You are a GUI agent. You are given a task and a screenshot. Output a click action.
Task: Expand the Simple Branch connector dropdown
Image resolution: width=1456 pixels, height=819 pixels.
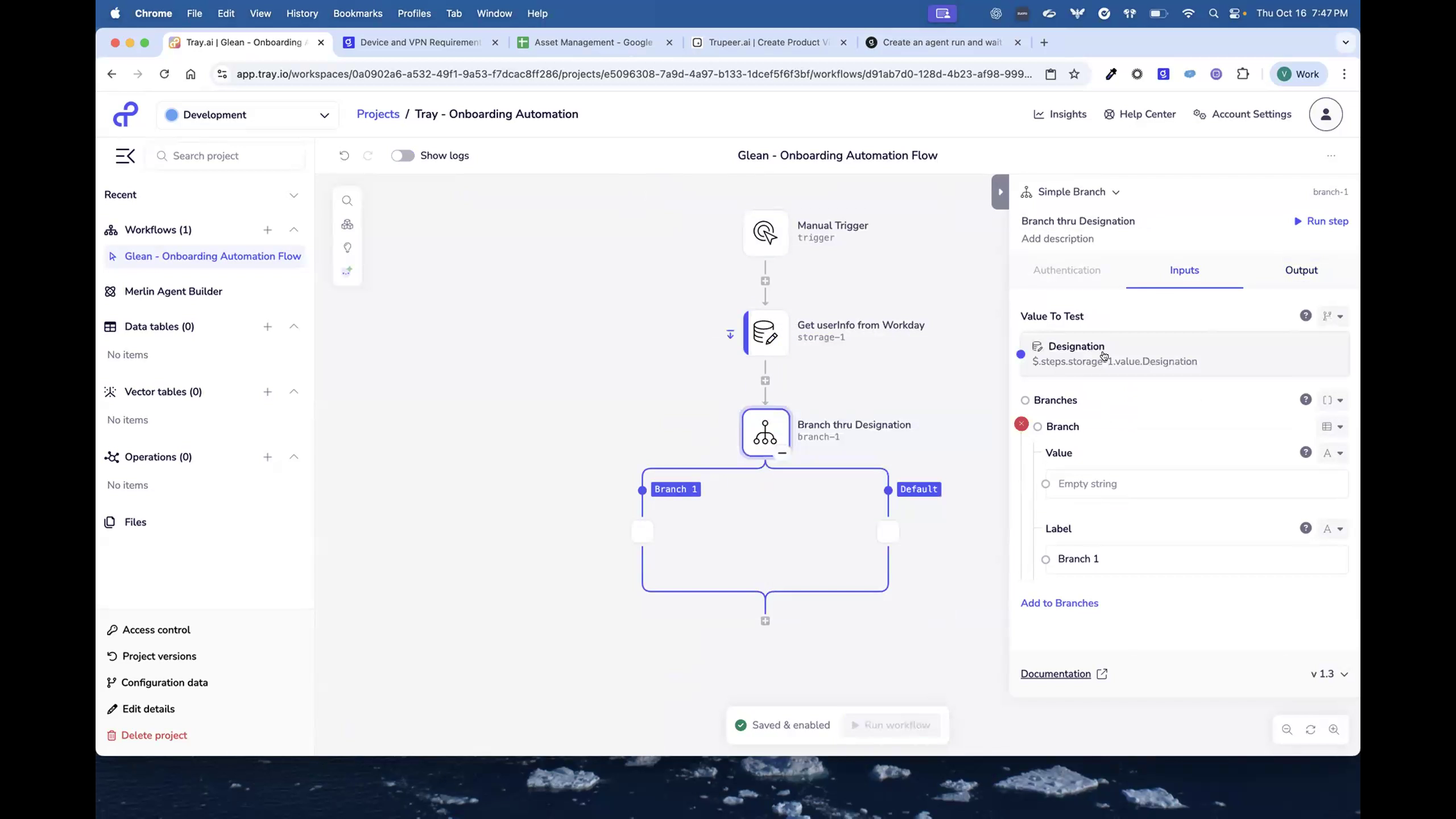(x=1116, y=192)
